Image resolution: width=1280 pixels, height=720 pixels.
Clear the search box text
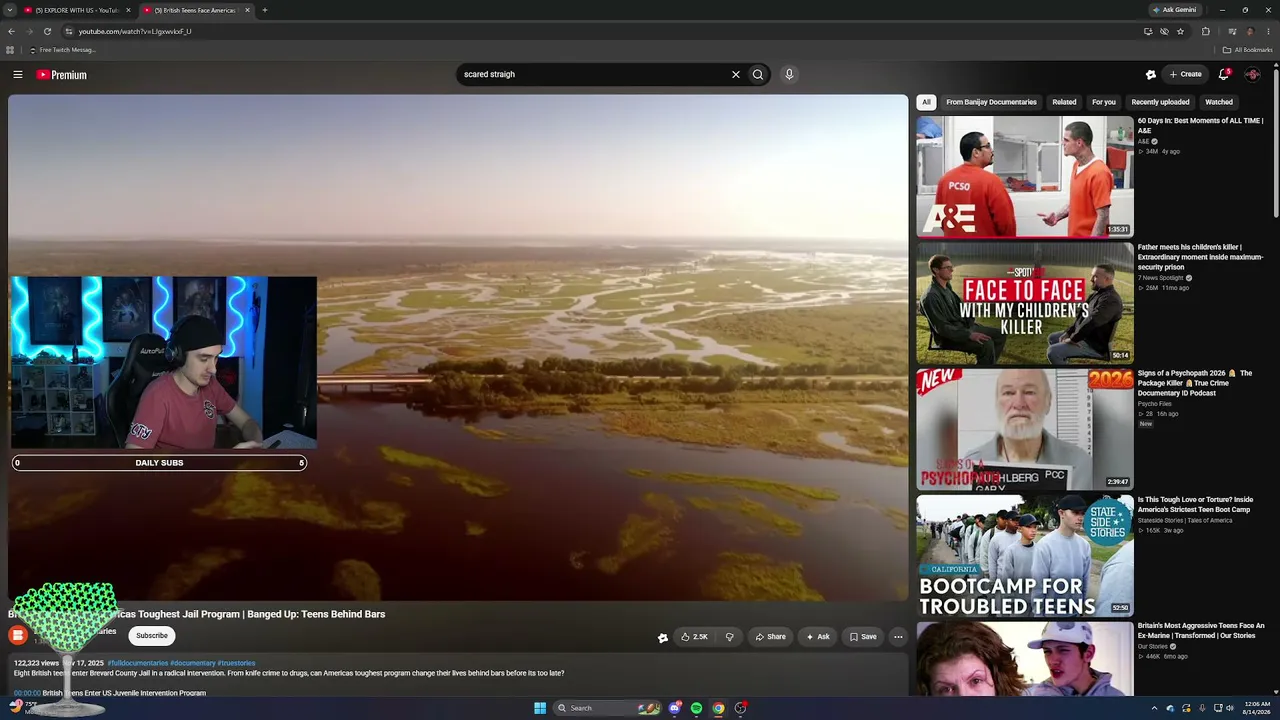tap(736, 74)
